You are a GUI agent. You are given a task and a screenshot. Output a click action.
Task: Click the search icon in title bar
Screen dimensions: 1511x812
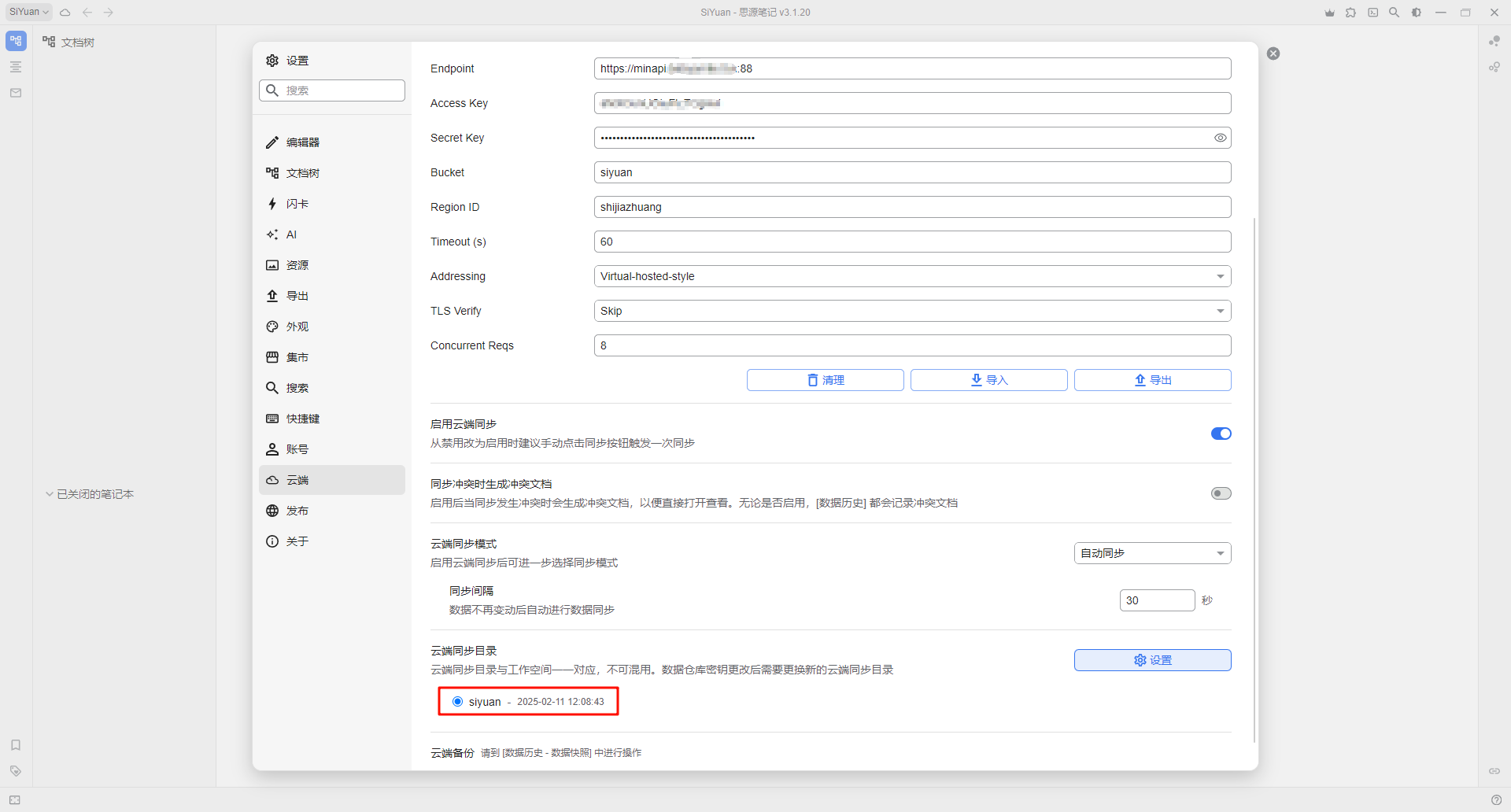(x=1394, y=13)
